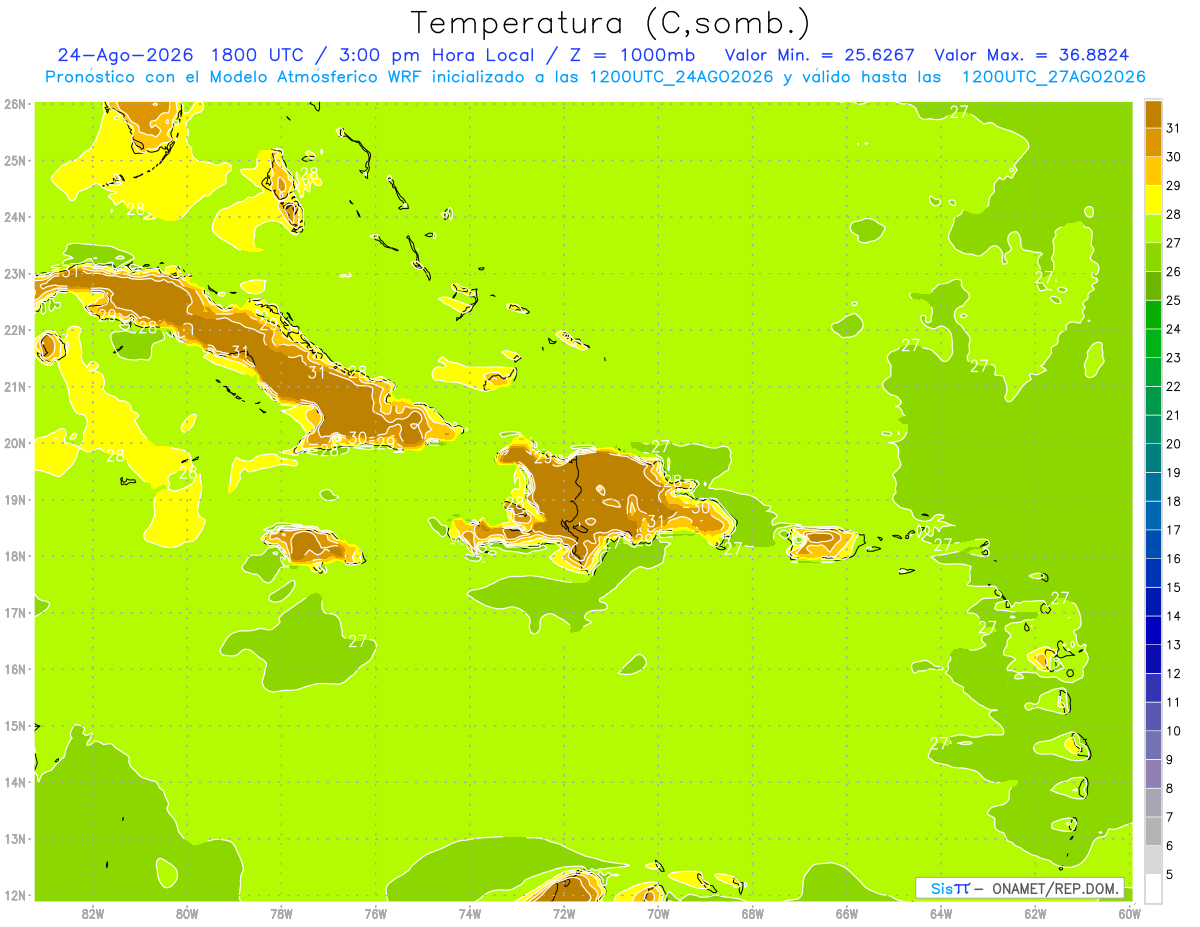Click the "14N" latitude axis label
Screen dimensions: 1200x927
[x=15, y=782]
